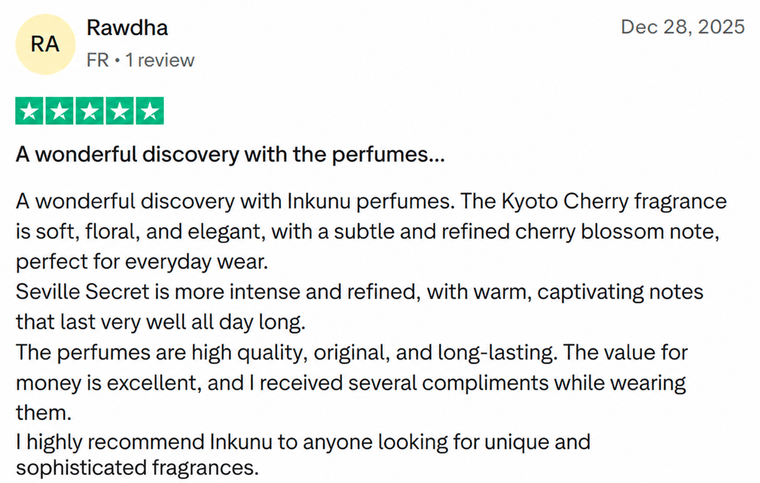This screenshot has width=760, height=483.
Task: Select the fifth green rating star
Action: 150,111
